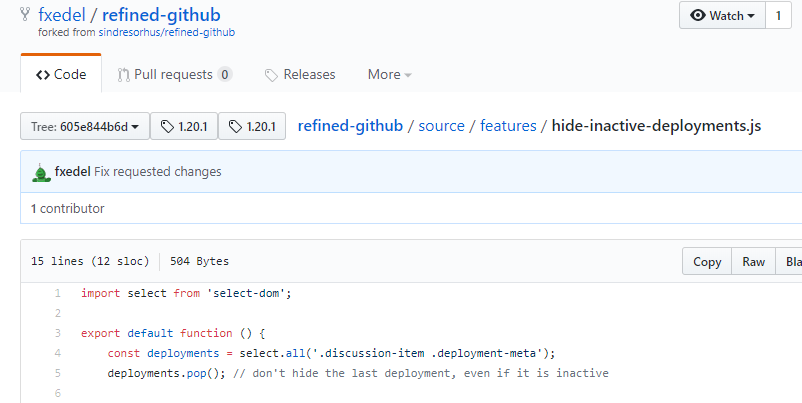
Task: Click the 'select-dom' import string
Action: pos(246,294)
